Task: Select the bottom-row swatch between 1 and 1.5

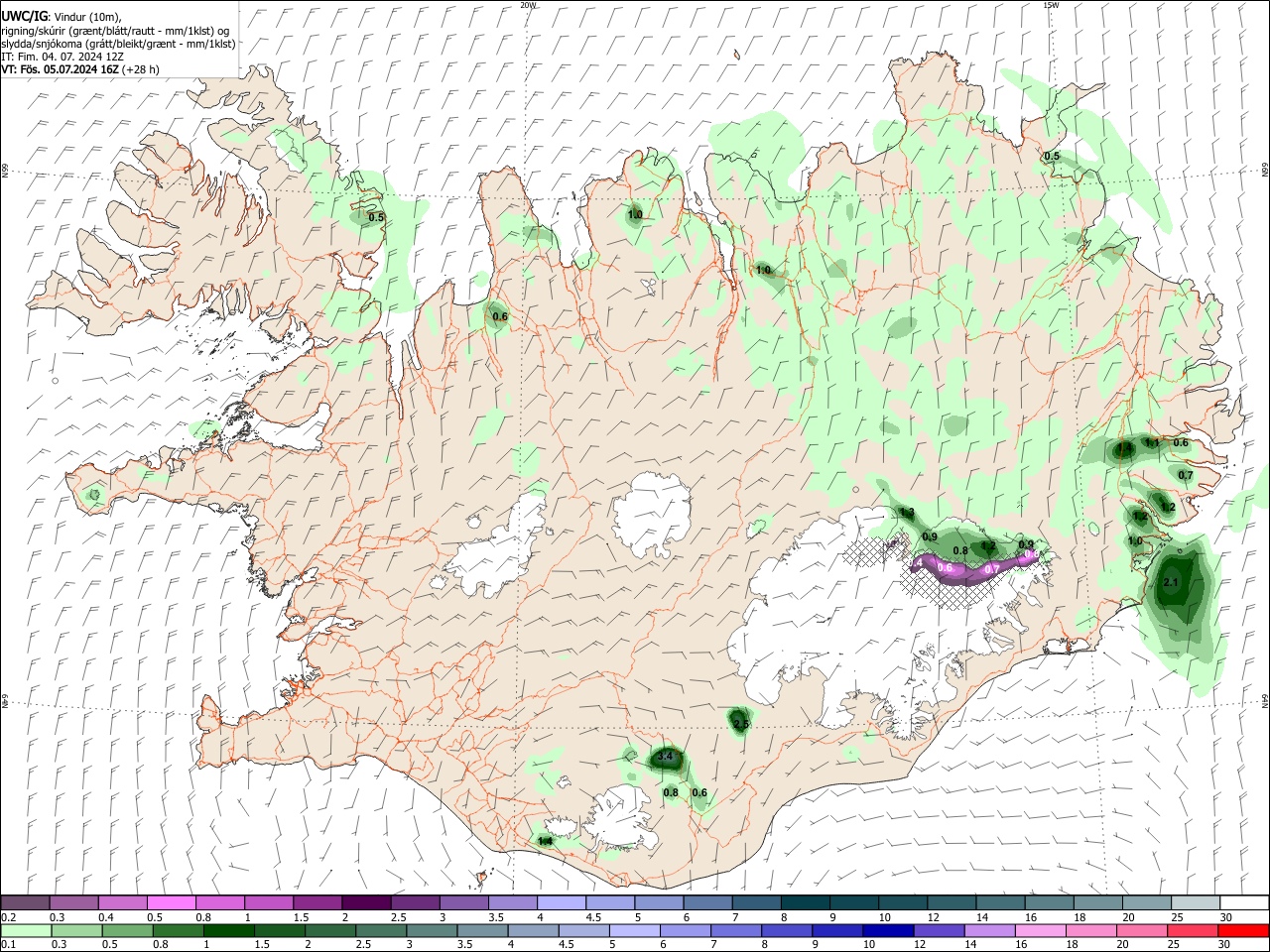Action: click(x=227, y=930)
